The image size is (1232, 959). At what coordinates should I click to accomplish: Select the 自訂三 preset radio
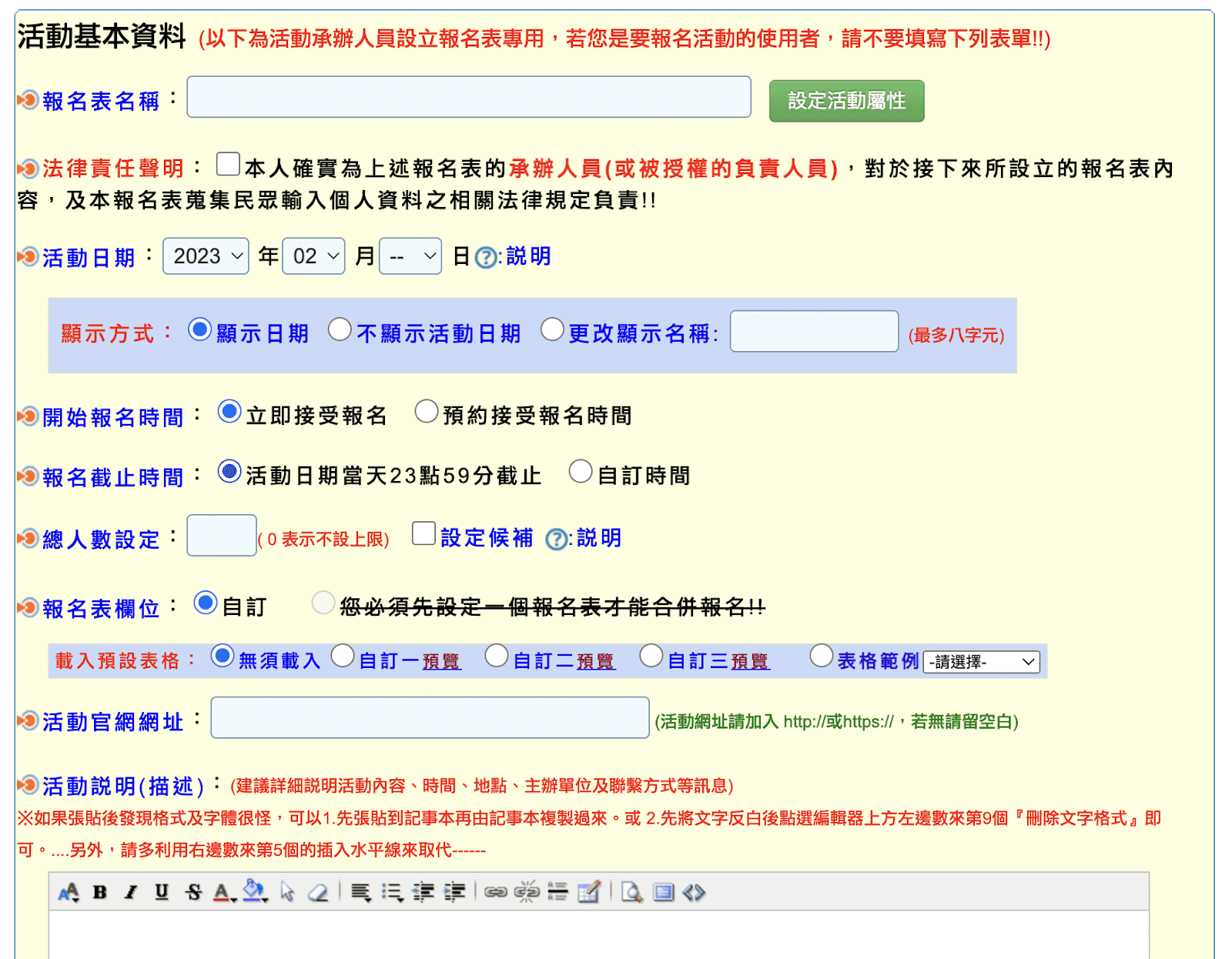tap(651, 656)
